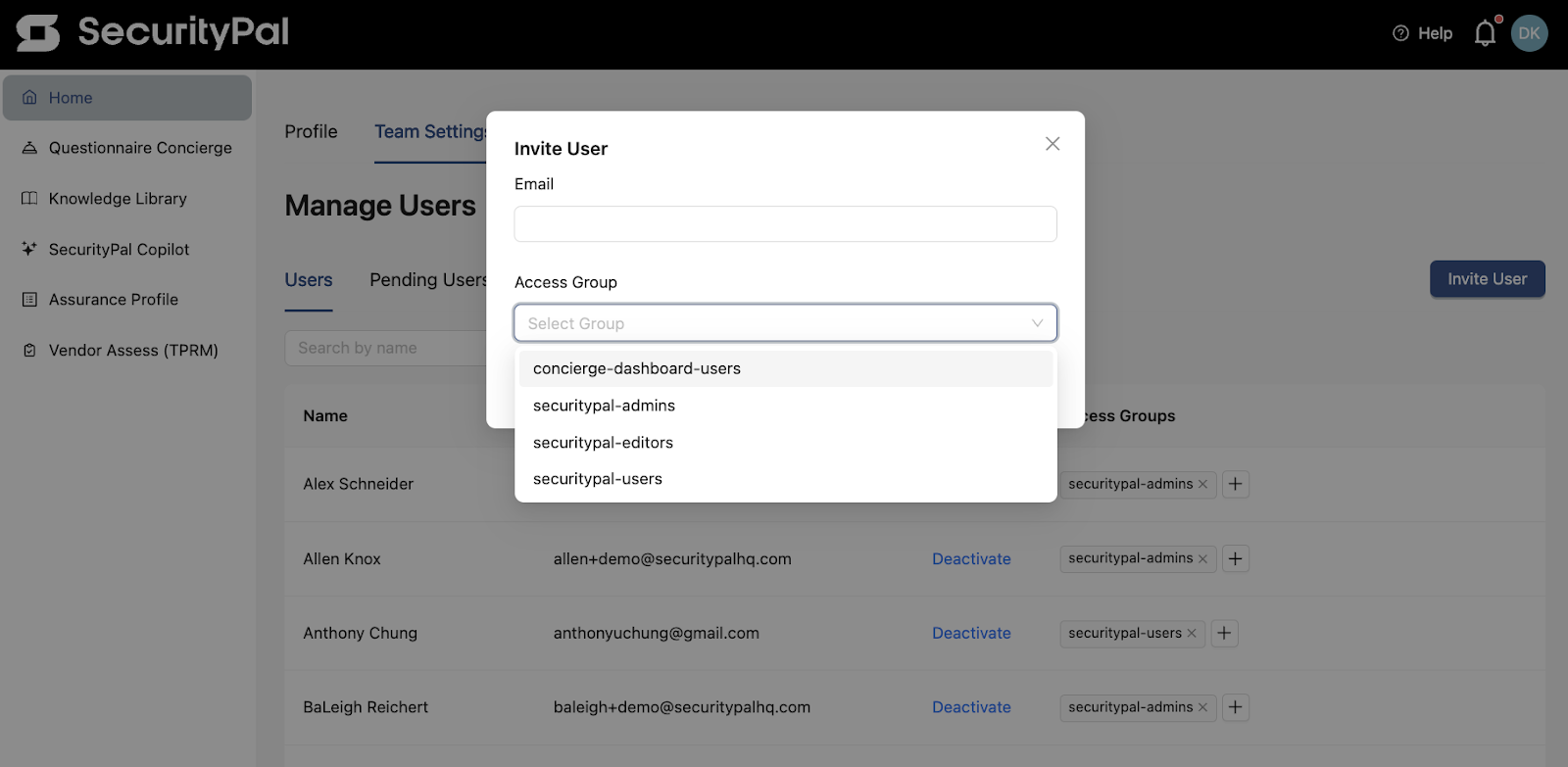Click the name BaLeigh Reichert
1568x767 pixels.
(366, 707)
